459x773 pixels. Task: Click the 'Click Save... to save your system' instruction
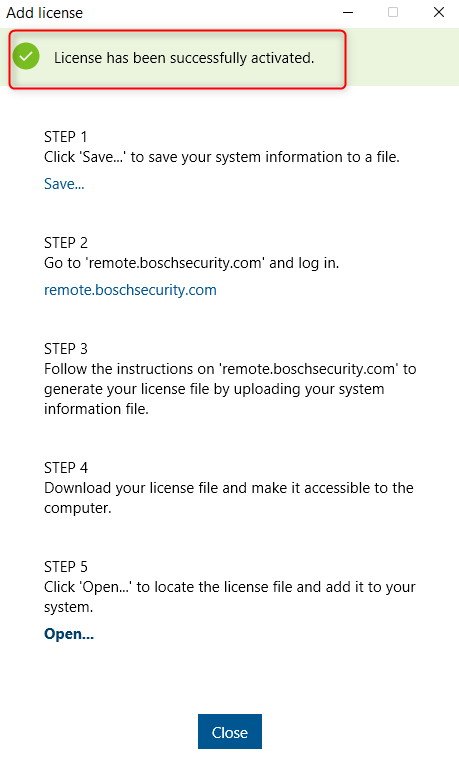pos(222,157)
